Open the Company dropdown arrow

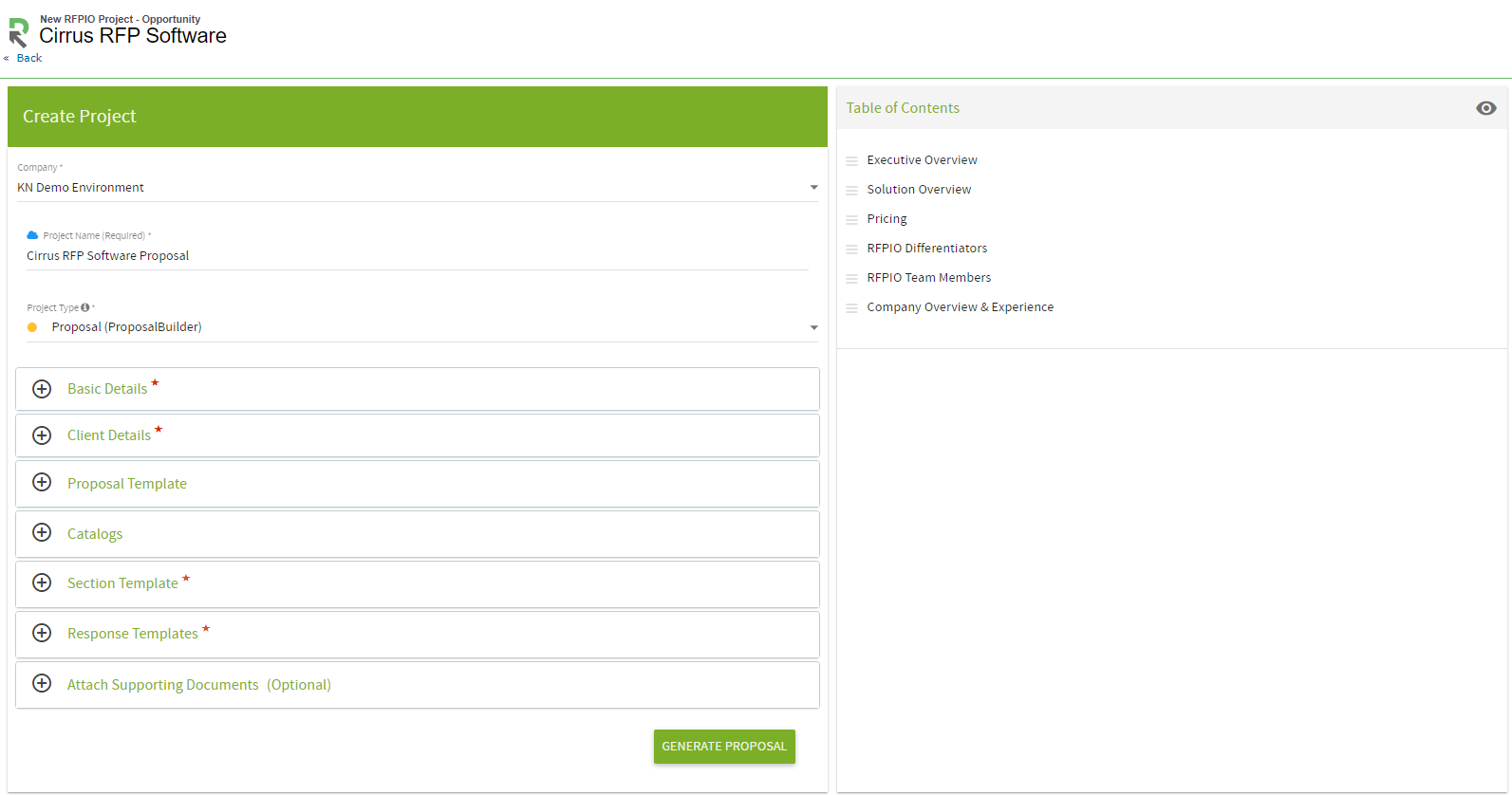(813, 187)
